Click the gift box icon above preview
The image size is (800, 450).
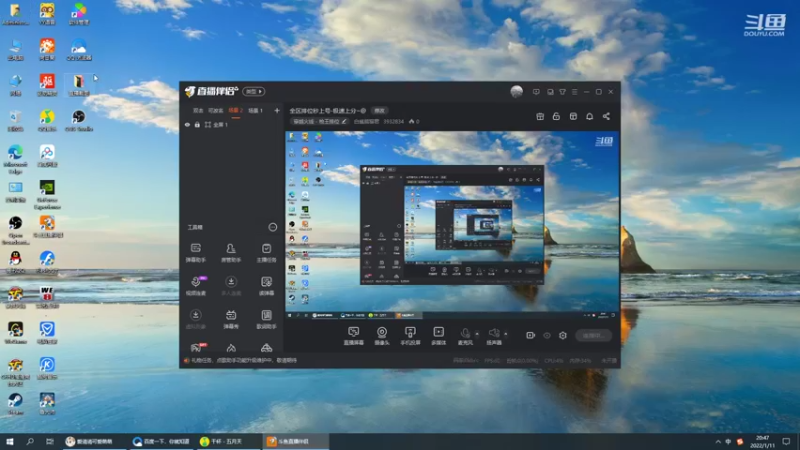coord(540,116)
